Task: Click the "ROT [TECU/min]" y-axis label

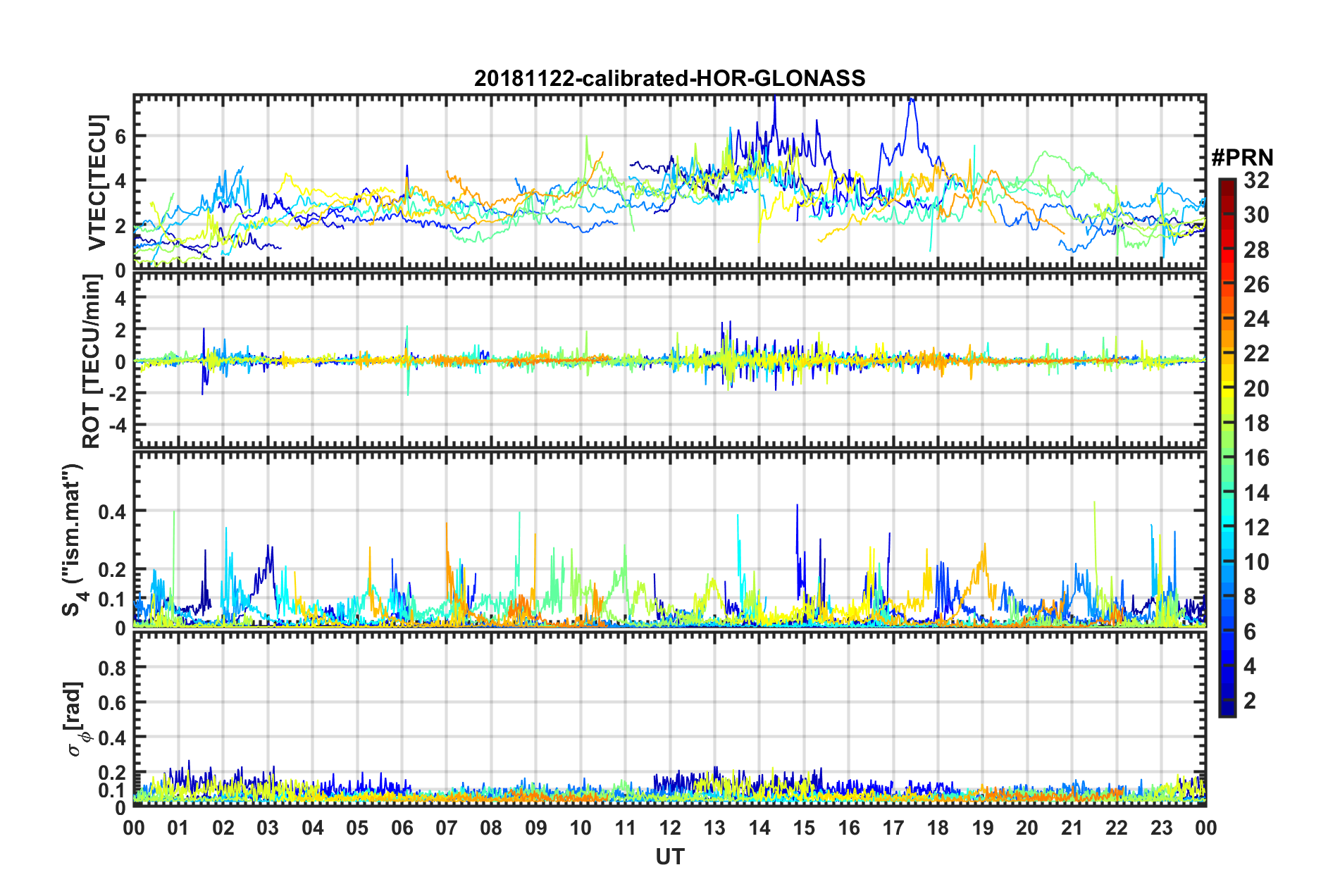Action: tap(92, 361)
